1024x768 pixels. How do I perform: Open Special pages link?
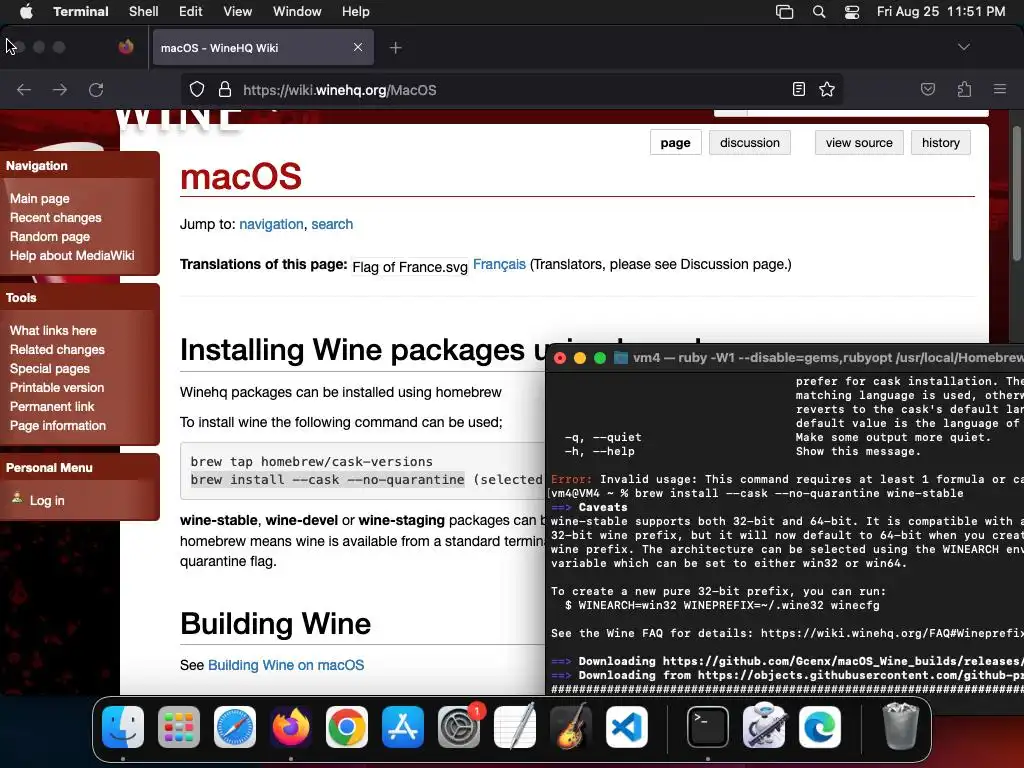(50, 368)
